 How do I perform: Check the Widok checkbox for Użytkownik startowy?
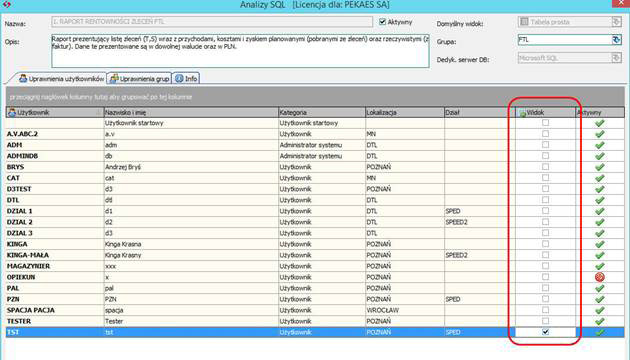[545, 123]
